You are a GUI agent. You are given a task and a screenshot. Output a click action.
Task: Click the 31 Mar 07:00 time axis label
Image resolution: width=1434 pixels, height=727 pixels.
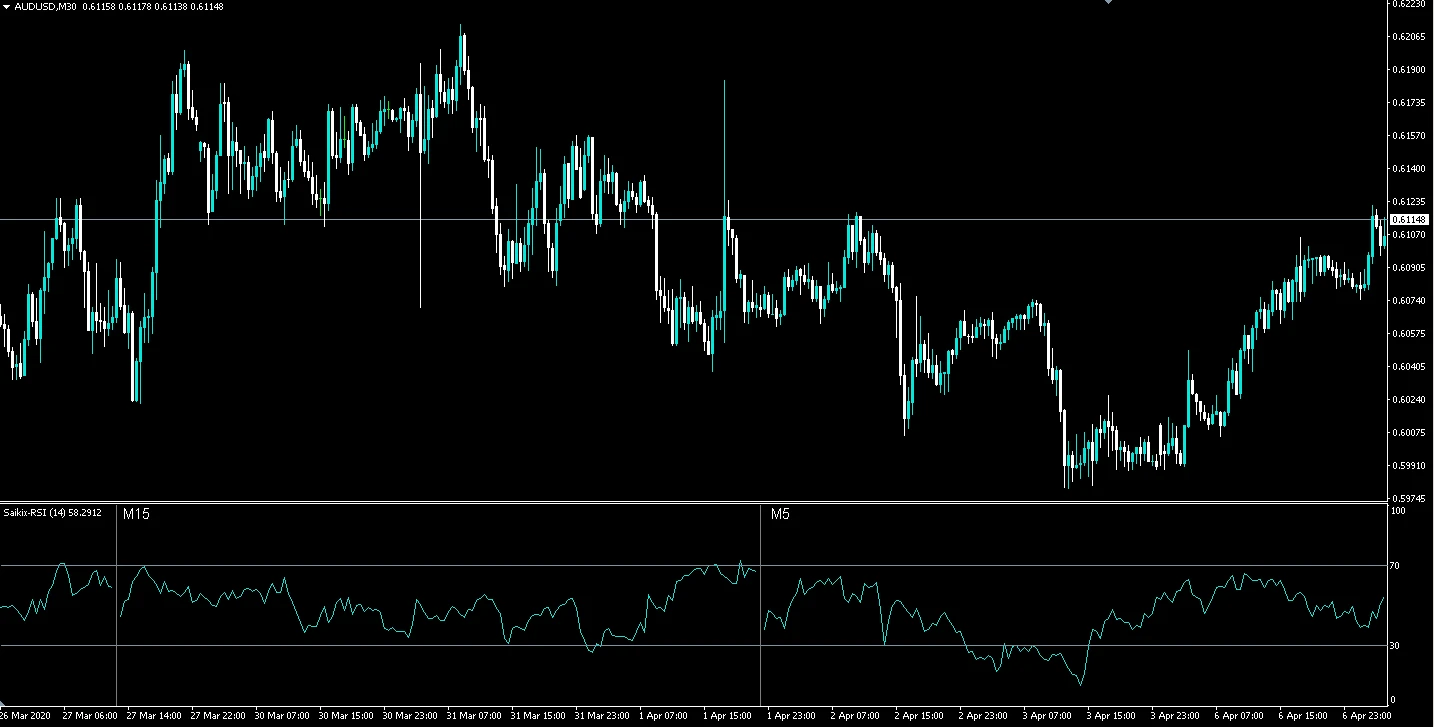pos(474,716)
